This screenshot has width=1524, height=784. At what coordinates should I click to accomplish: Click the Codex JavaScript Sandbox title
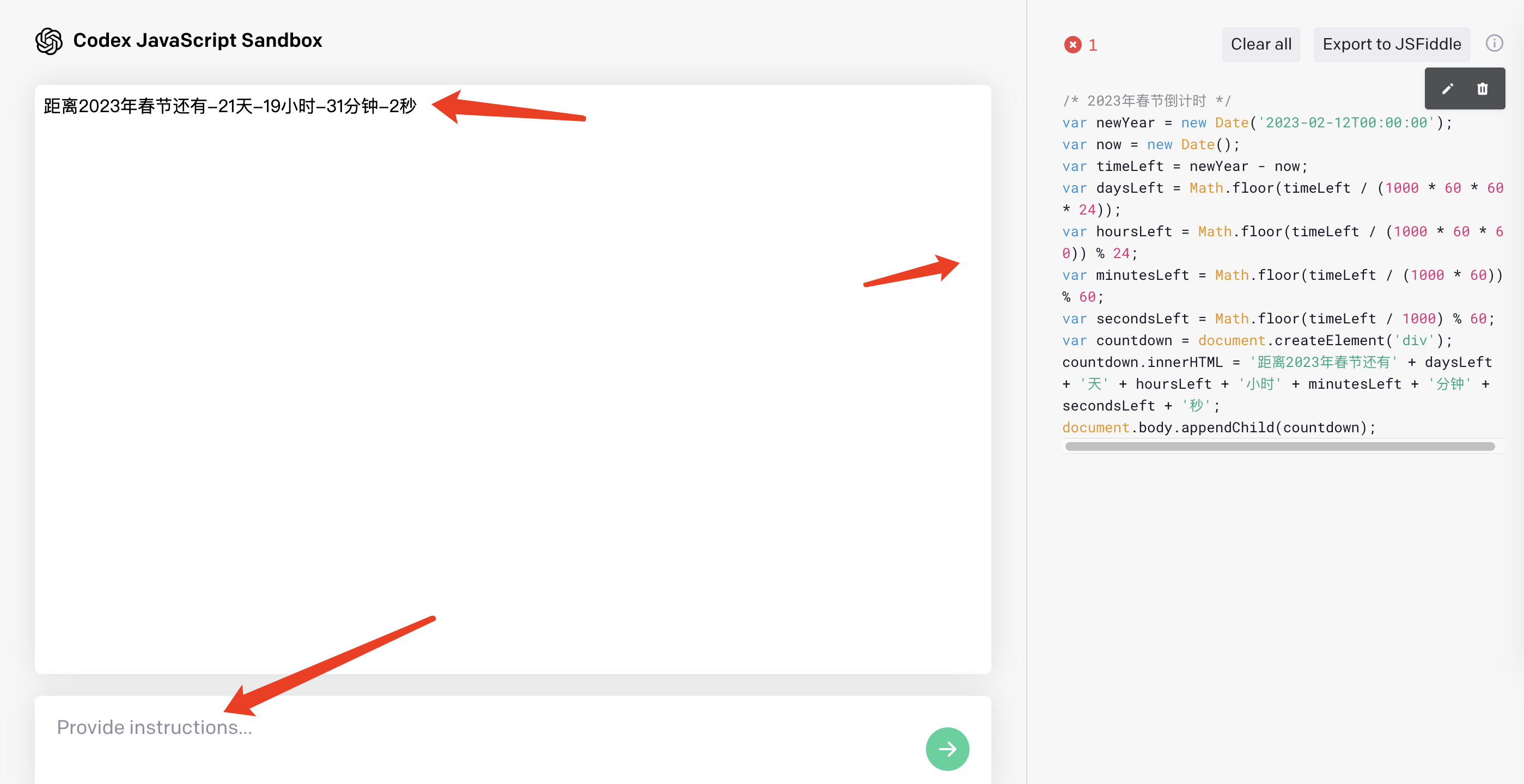(198, 40)
